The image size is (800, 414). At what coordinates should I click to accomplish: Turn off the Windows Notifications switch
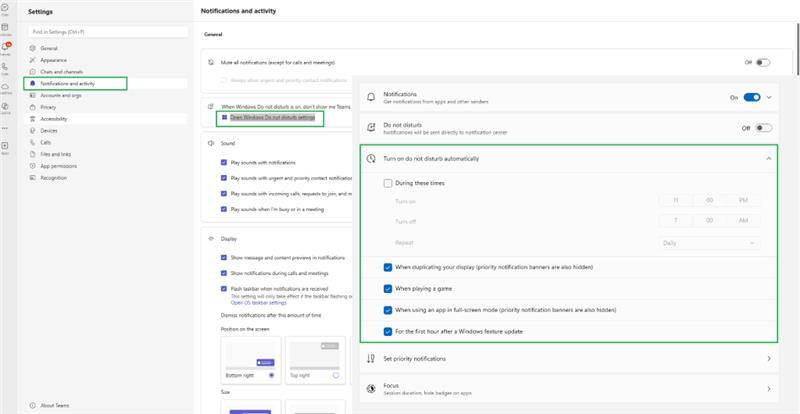pos(752,97)
